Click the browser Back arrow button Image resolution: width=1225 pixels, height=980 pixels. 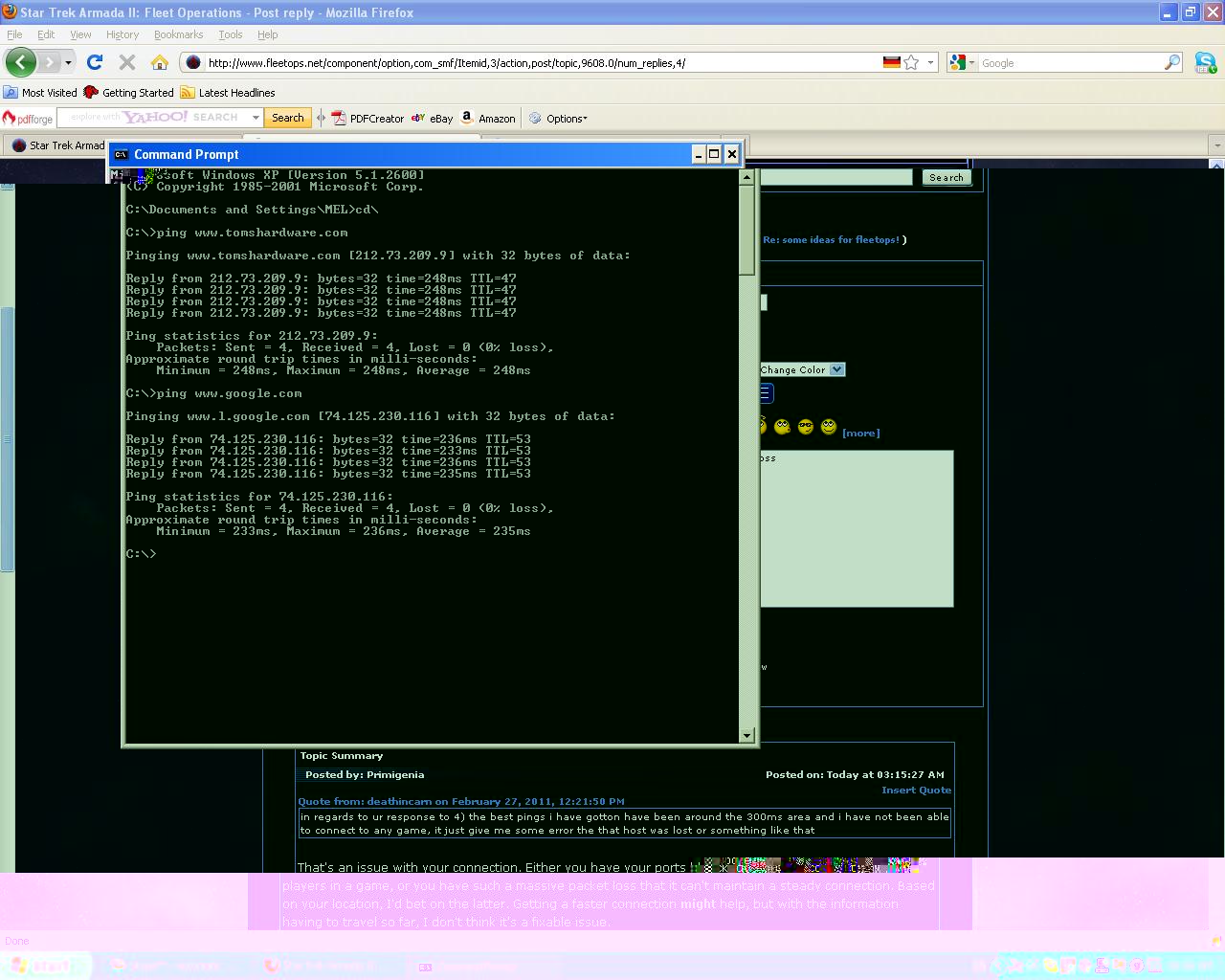click(20, 63)
